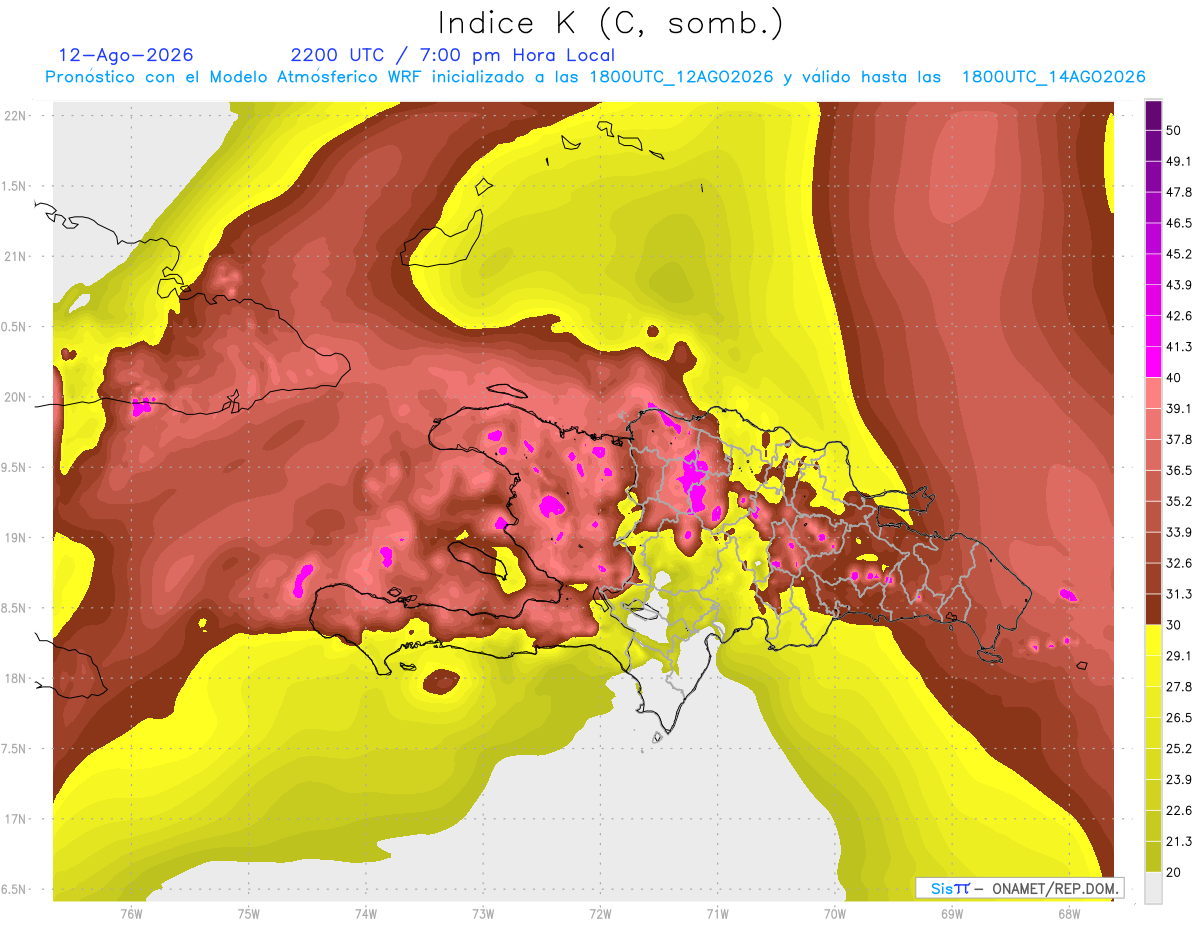This screenshot has width=1200, height=927.
Task: Pick the magenta swatch between 40 and 41.3
Action: pos(1153,362)
